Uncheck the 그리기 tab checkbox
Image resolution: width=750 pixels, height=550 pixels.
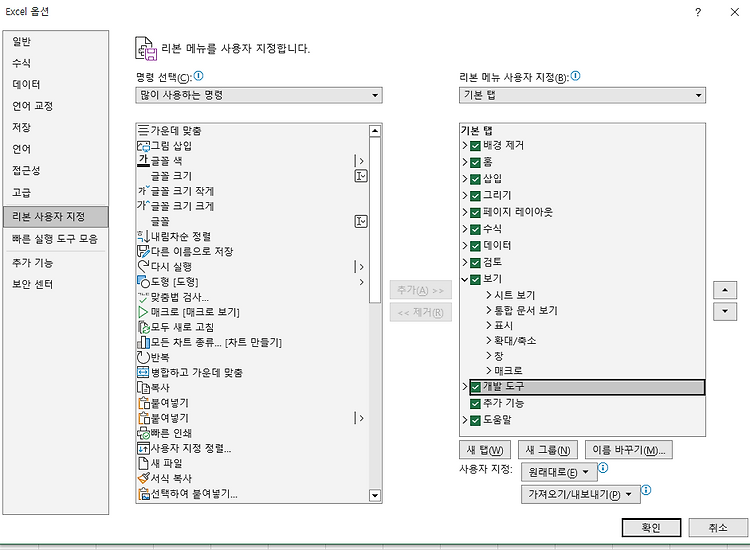click(x=475, y=196)
